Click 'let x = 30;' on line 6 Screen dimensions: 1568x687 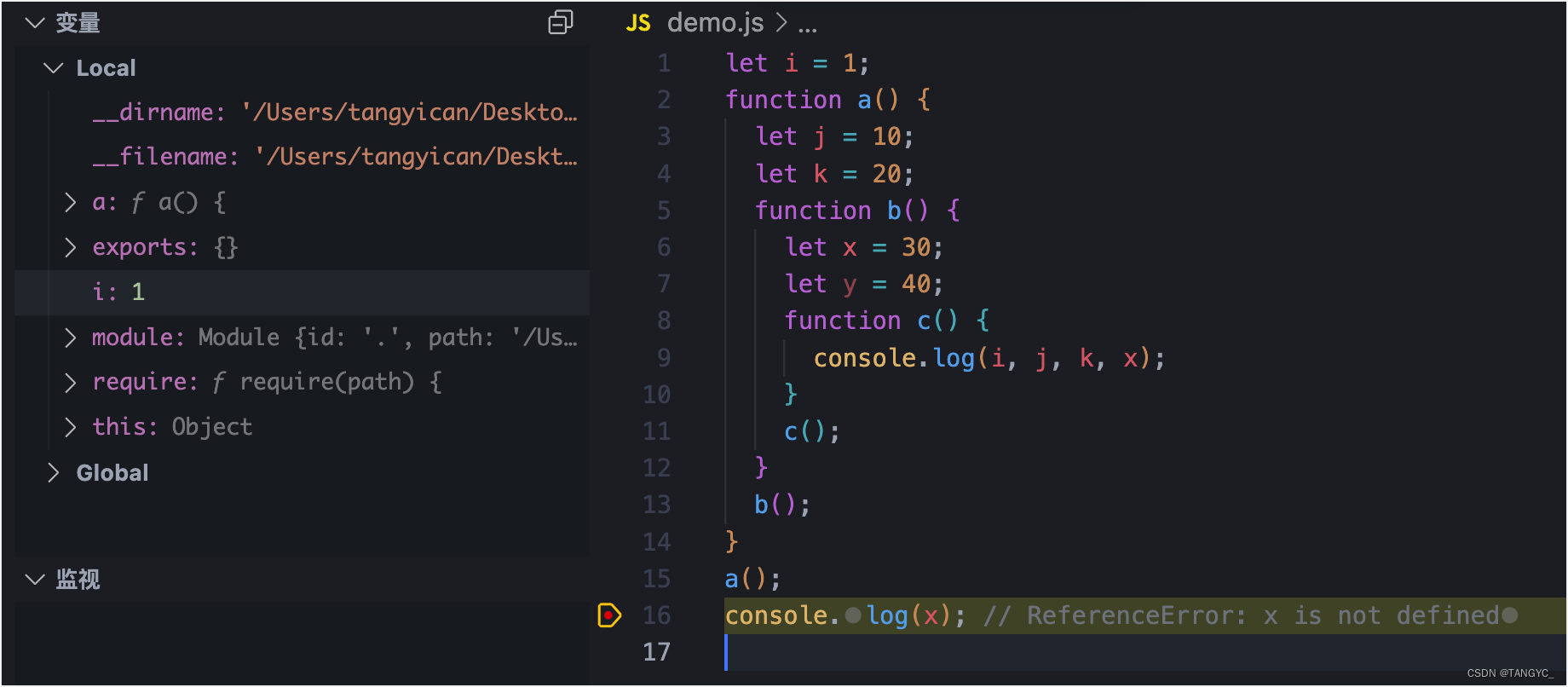(864, 247)
